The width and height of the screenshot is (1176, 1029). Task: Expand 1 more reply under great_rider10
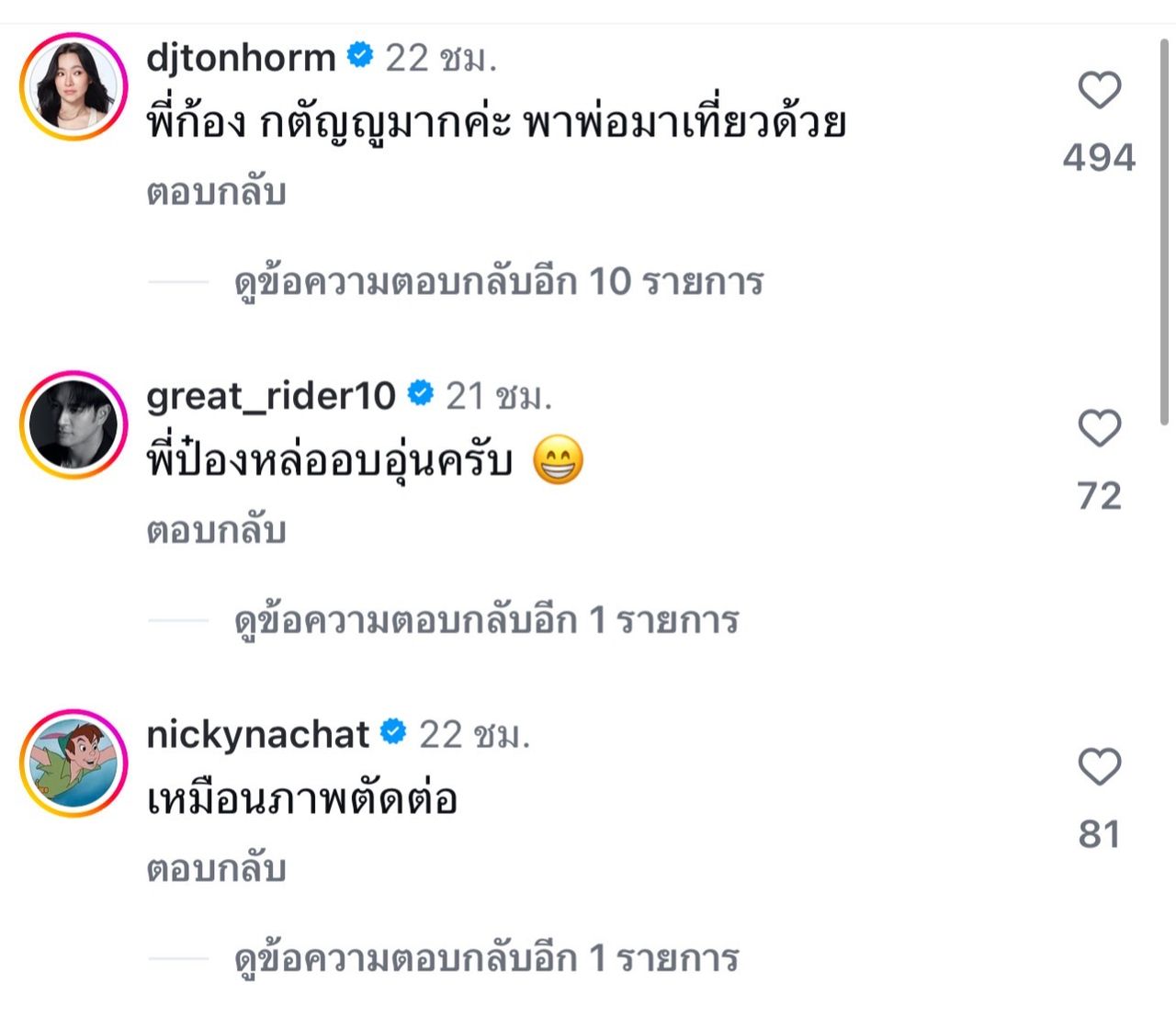pos(487,620)
